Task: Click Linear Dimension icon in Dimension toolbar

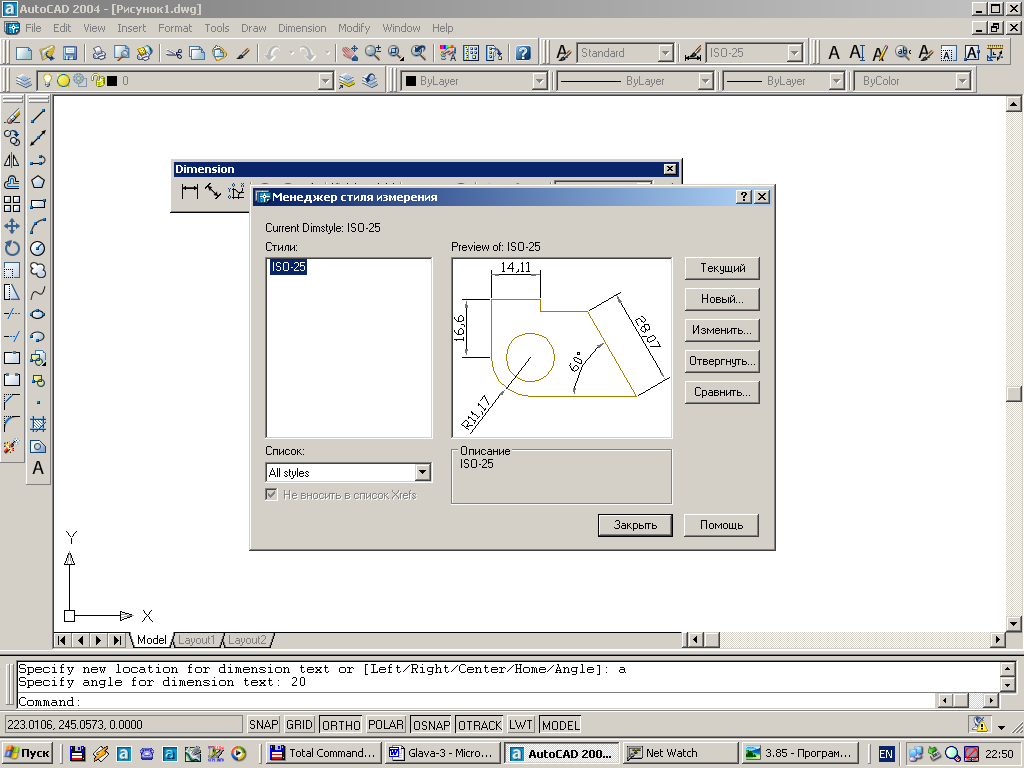Action: (x=190, y=191)
